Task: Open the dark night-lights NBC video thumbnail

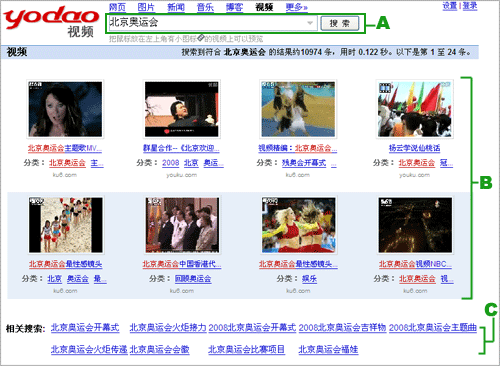Action: (x=415, y=225)
